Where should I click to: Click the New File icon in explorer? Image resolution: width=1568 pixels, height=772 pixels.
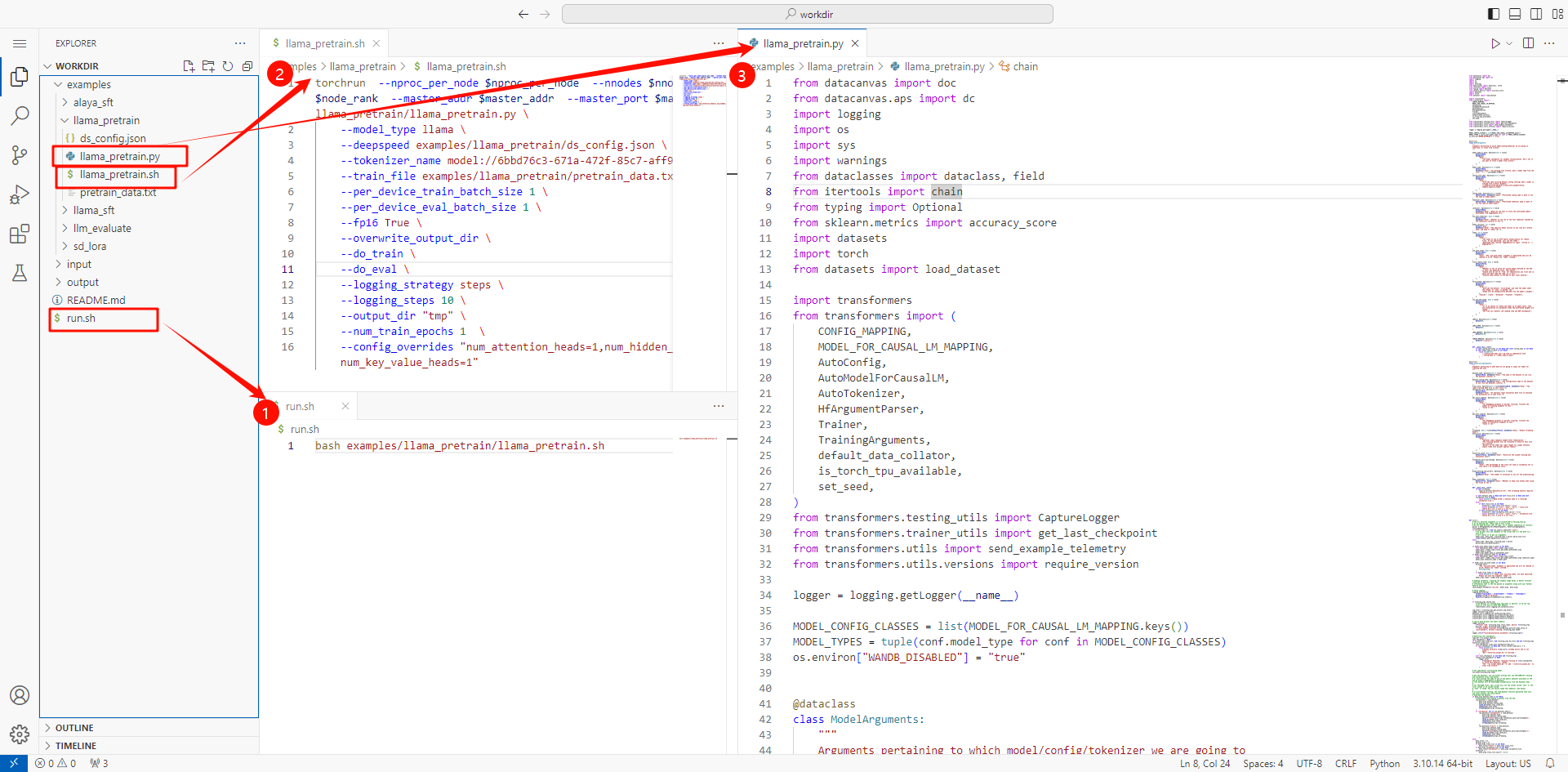coord(189,66)
